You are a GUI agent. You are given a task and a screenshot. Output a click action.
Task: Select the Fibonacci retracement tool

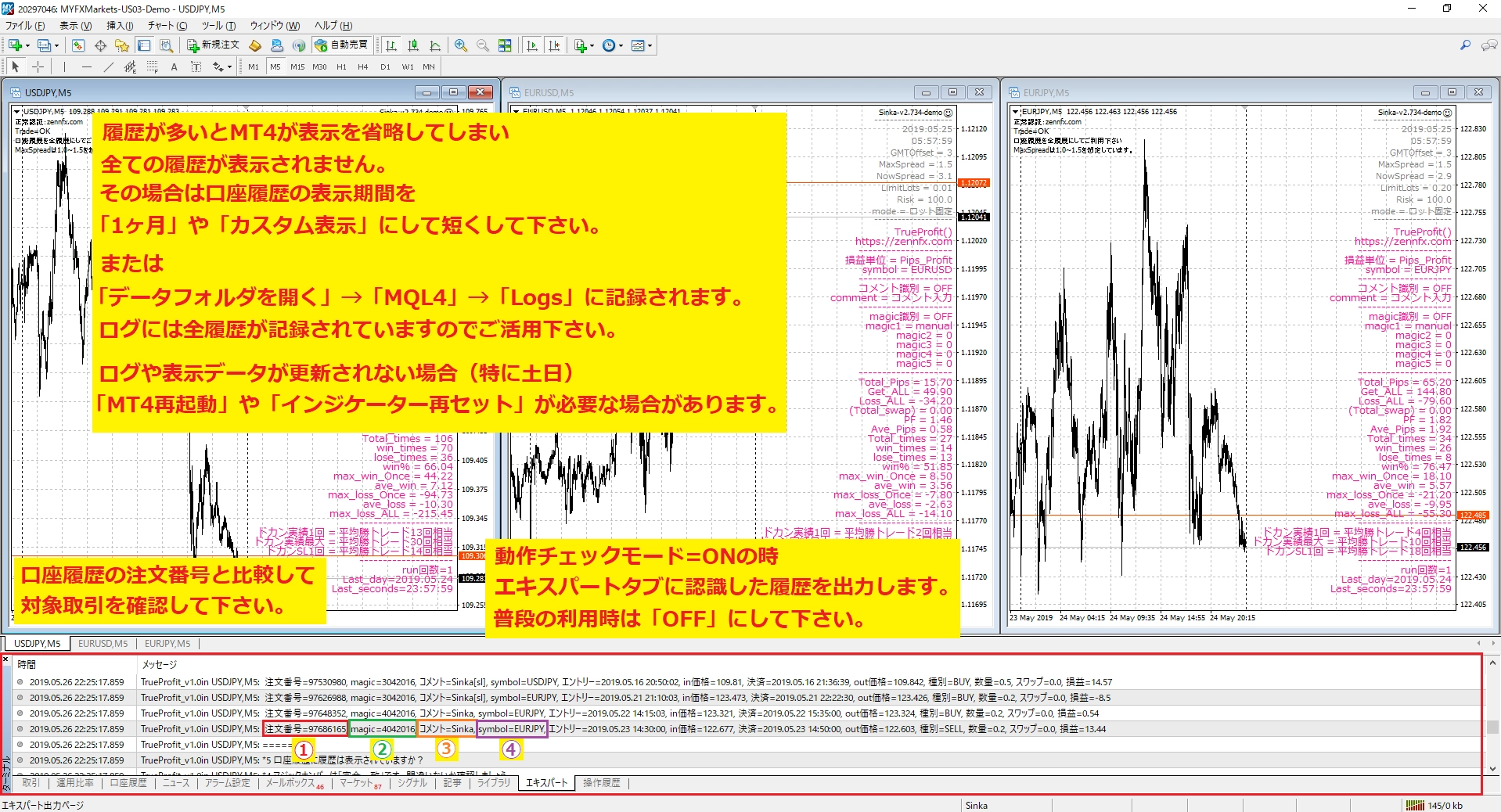click(151, 66)
